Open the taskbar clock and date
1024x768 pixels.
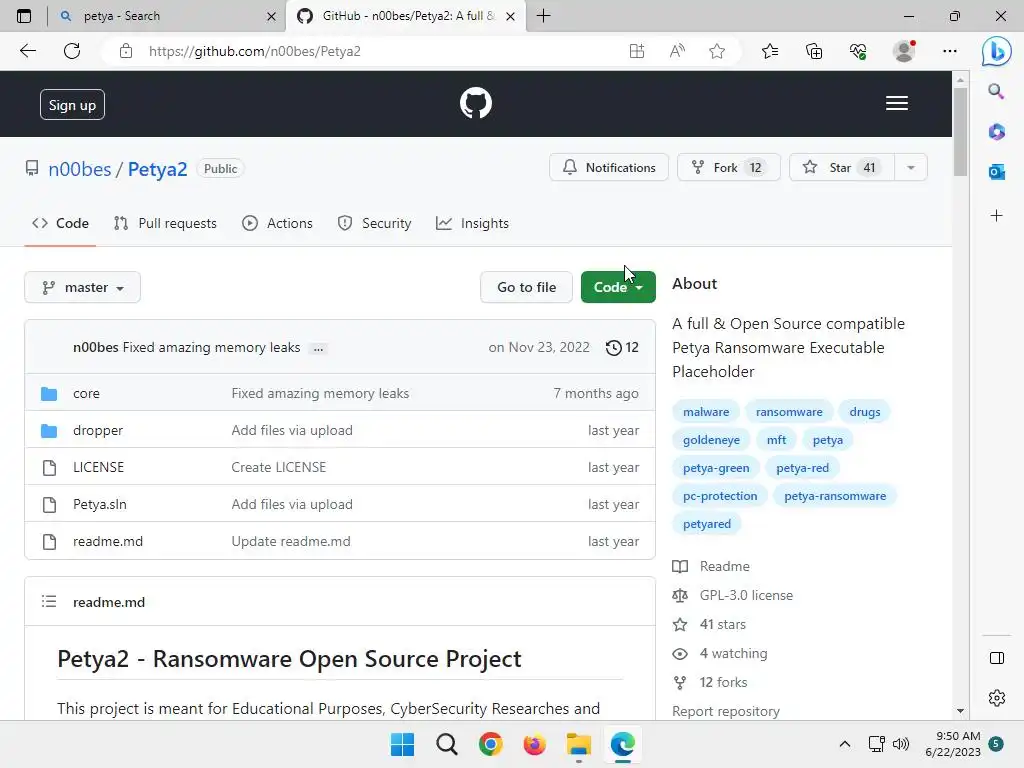[953, 744]
